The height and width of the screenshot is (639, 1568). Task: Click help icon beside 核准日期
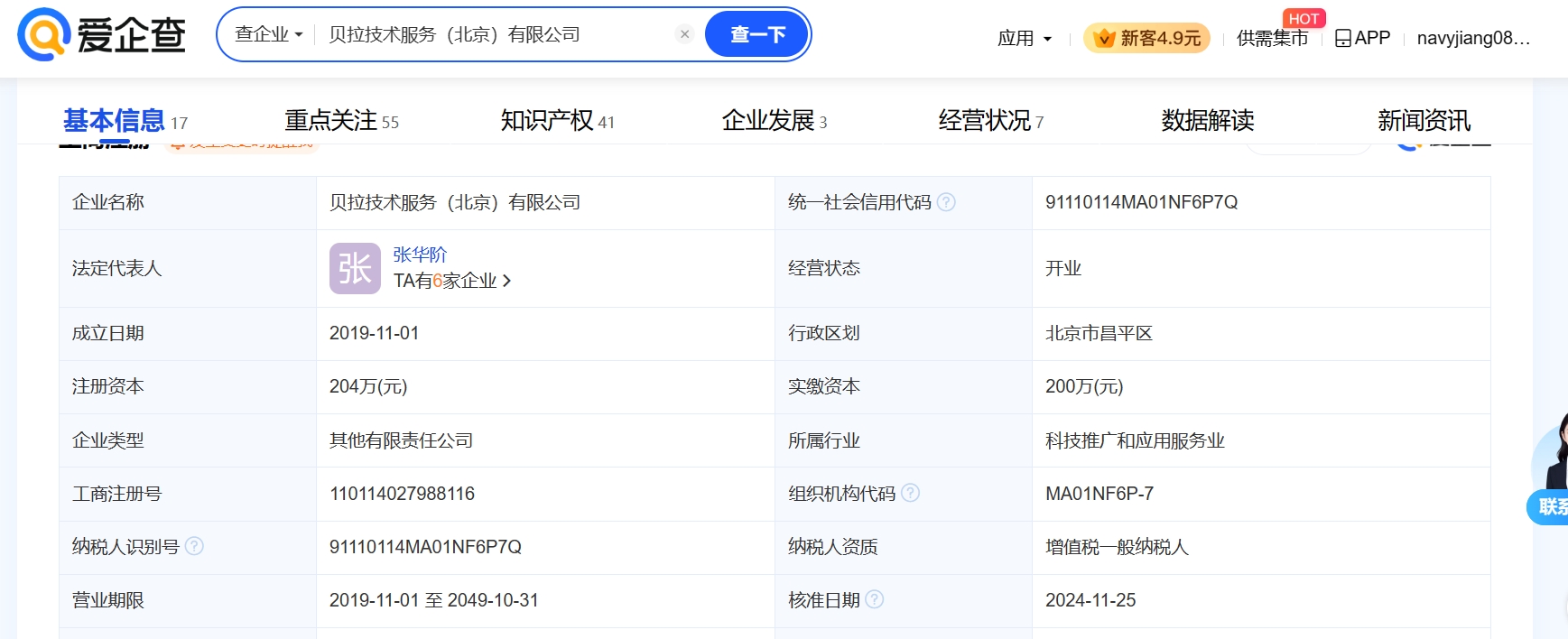874,599
